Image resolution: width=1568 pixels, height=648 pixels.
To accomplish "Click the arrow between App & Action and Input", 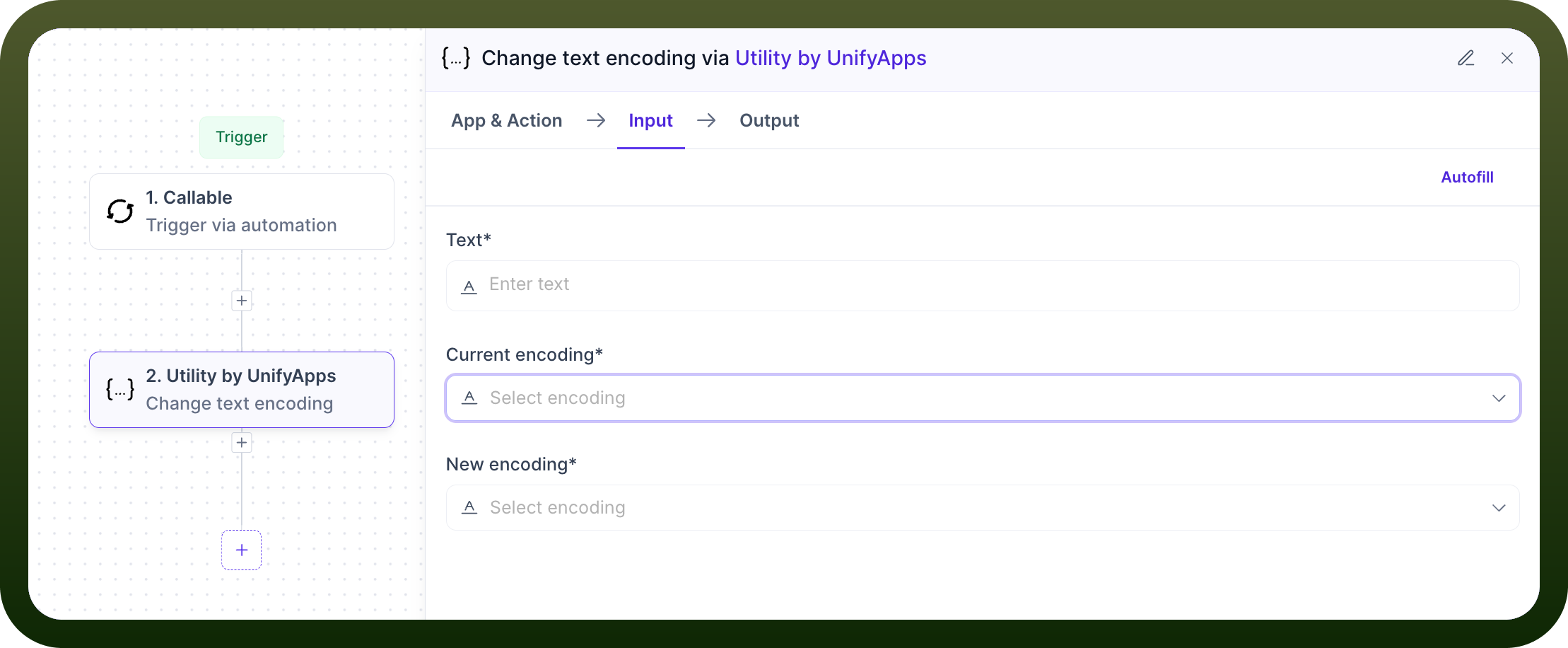I will coord(596,120).
